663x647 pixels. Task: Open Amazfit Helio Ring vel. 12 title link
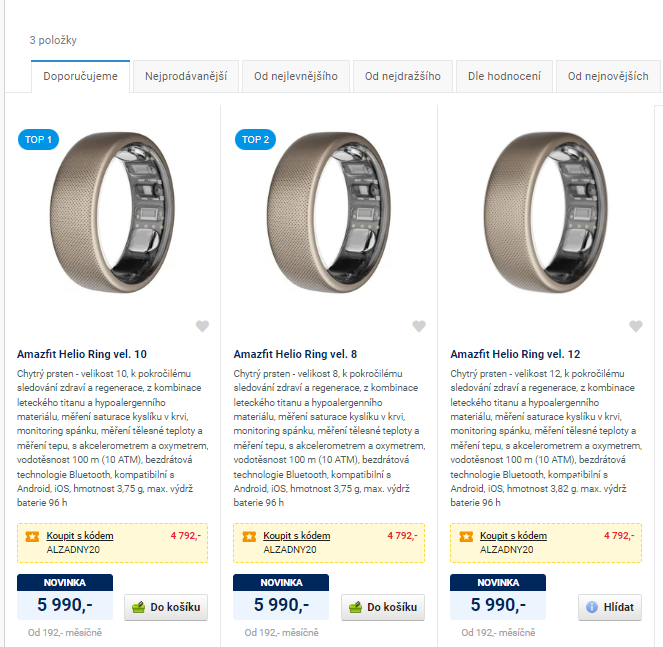pyautogui.click(x=515, y=354)
